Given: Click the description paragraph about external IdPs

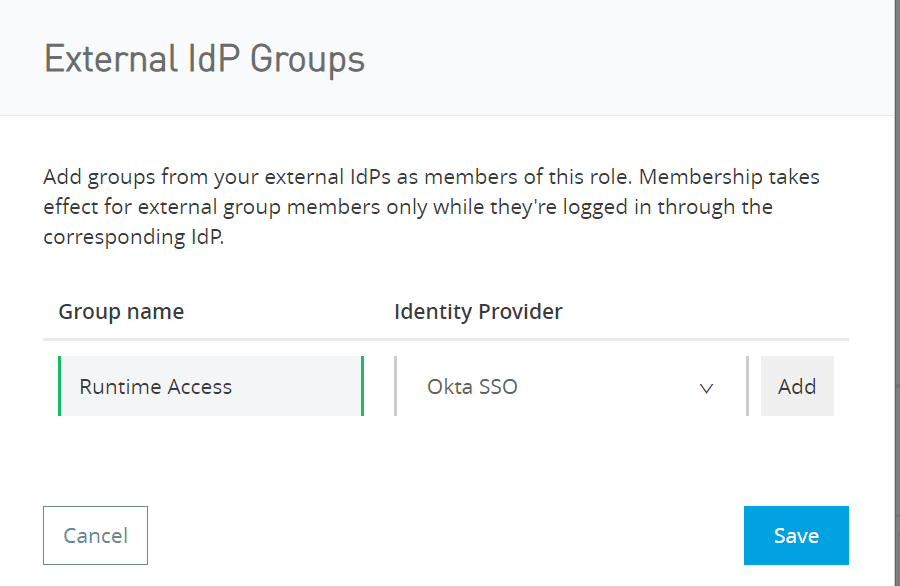Looking at the screenshot, I should (431, 207).
